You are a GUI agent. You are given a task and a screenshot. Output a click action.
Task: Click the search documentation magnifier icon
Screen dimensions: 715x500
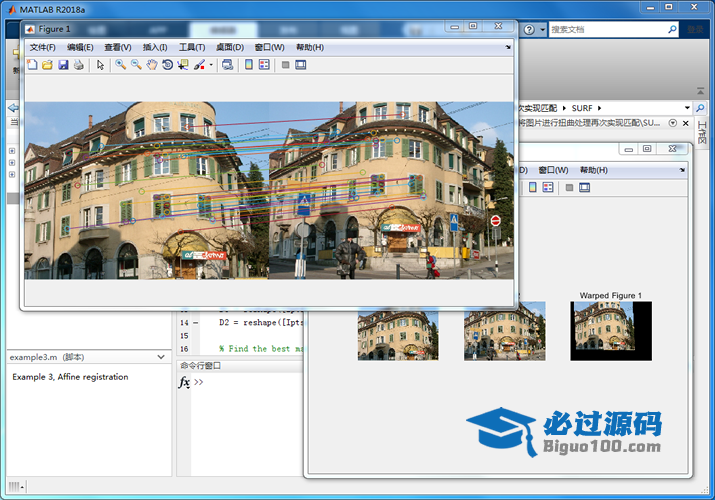pyautogui.click(x=673, y=30)
